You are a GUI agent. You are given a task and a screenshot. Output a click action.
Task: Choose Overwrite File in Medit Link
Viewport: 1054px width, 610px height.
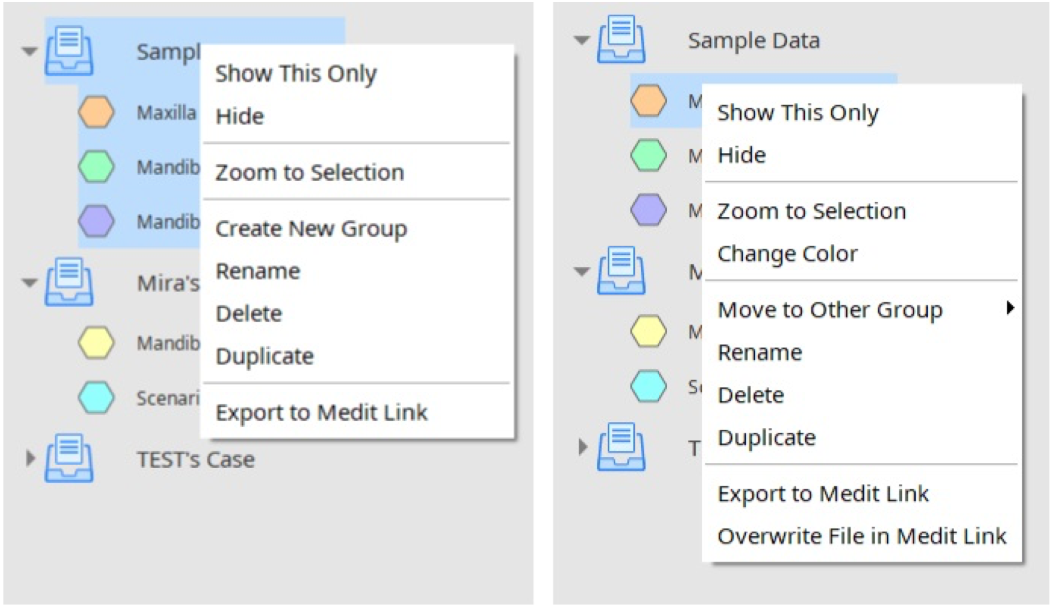point(862,536)
